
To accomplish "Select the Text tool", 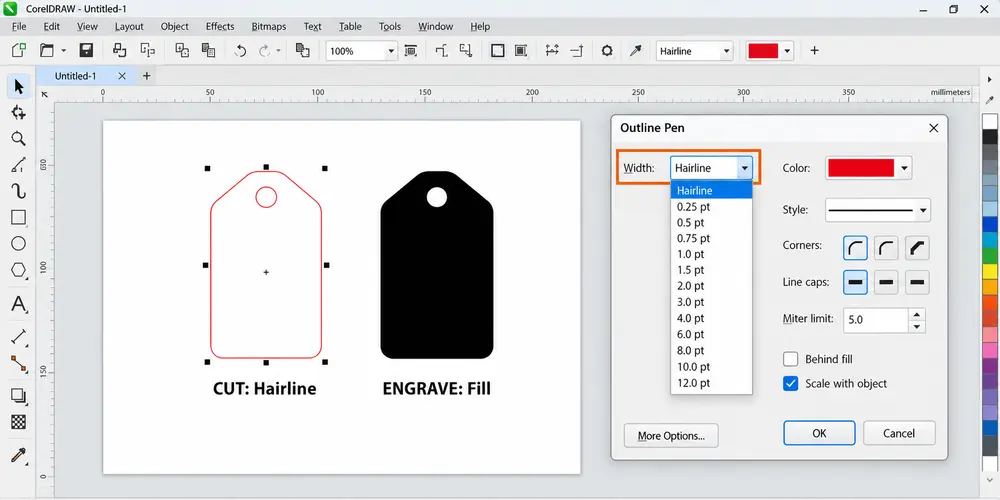I will pyautogui.click(x=18, y=304).
